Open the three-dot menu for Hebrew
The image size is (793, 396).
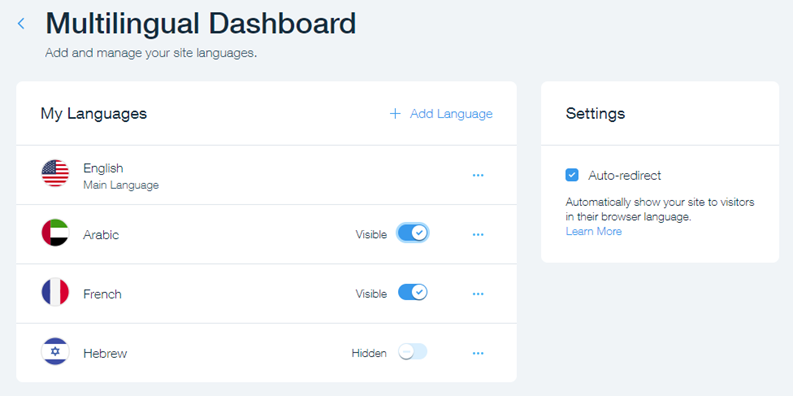pos(478,353)
